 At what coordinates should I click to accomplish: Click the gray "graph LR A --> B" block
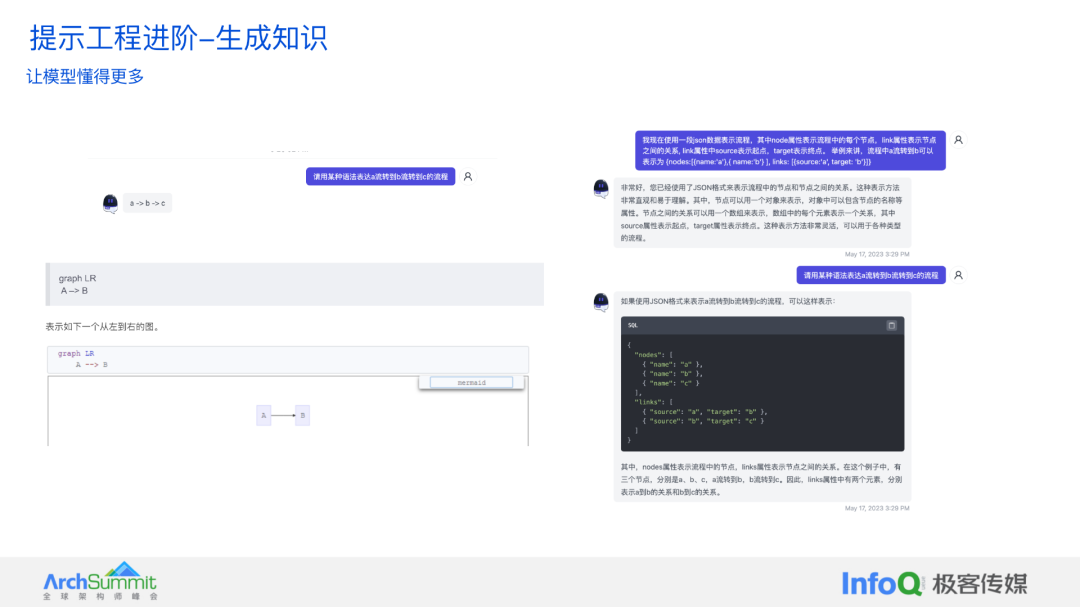click(295, 284)
